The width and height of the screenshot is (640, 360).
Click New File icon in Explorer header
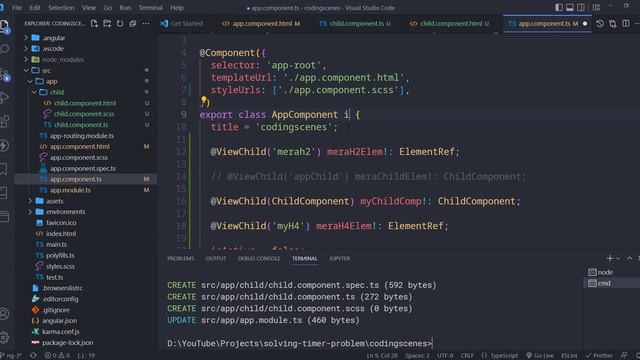[94, 24]
